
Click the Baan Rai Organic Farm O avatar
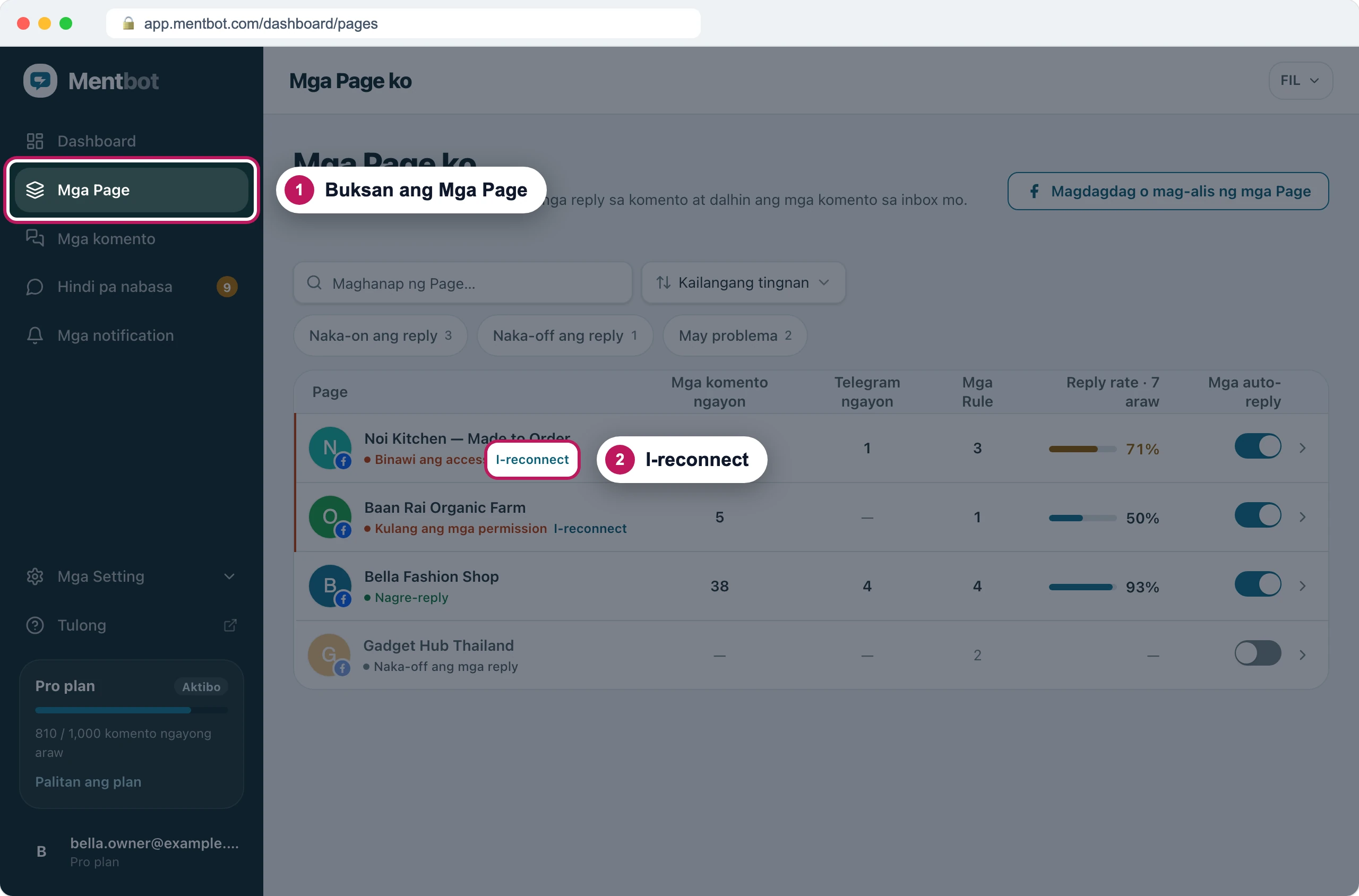pyautogui.click(x=330, y=517)
